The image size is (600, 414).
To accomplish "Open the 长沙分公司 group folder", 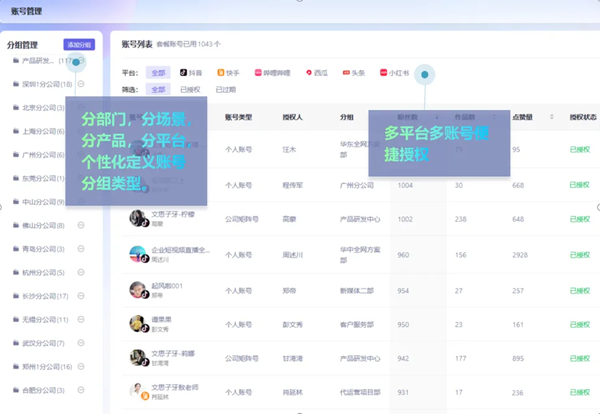I will click(x=41, y=296).
